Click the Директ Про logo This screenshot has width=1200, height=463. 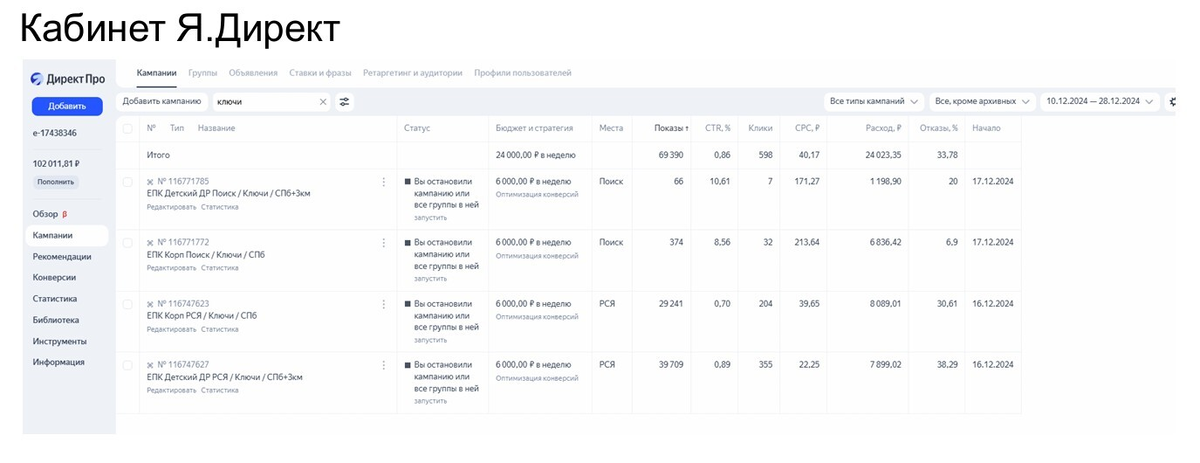(68, 79)
